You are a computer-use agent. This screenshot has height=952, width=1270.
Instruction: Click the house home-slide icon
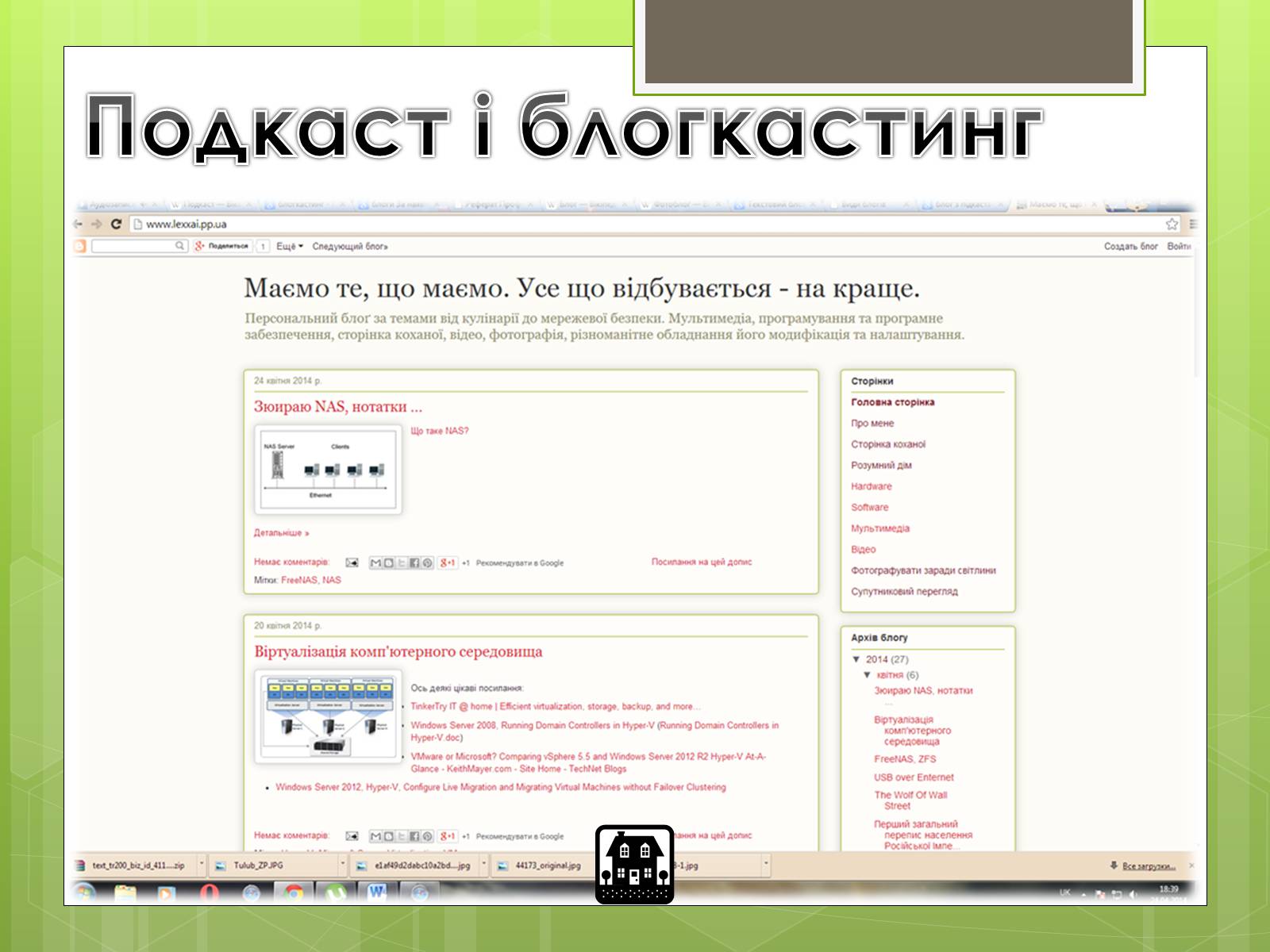635,864
